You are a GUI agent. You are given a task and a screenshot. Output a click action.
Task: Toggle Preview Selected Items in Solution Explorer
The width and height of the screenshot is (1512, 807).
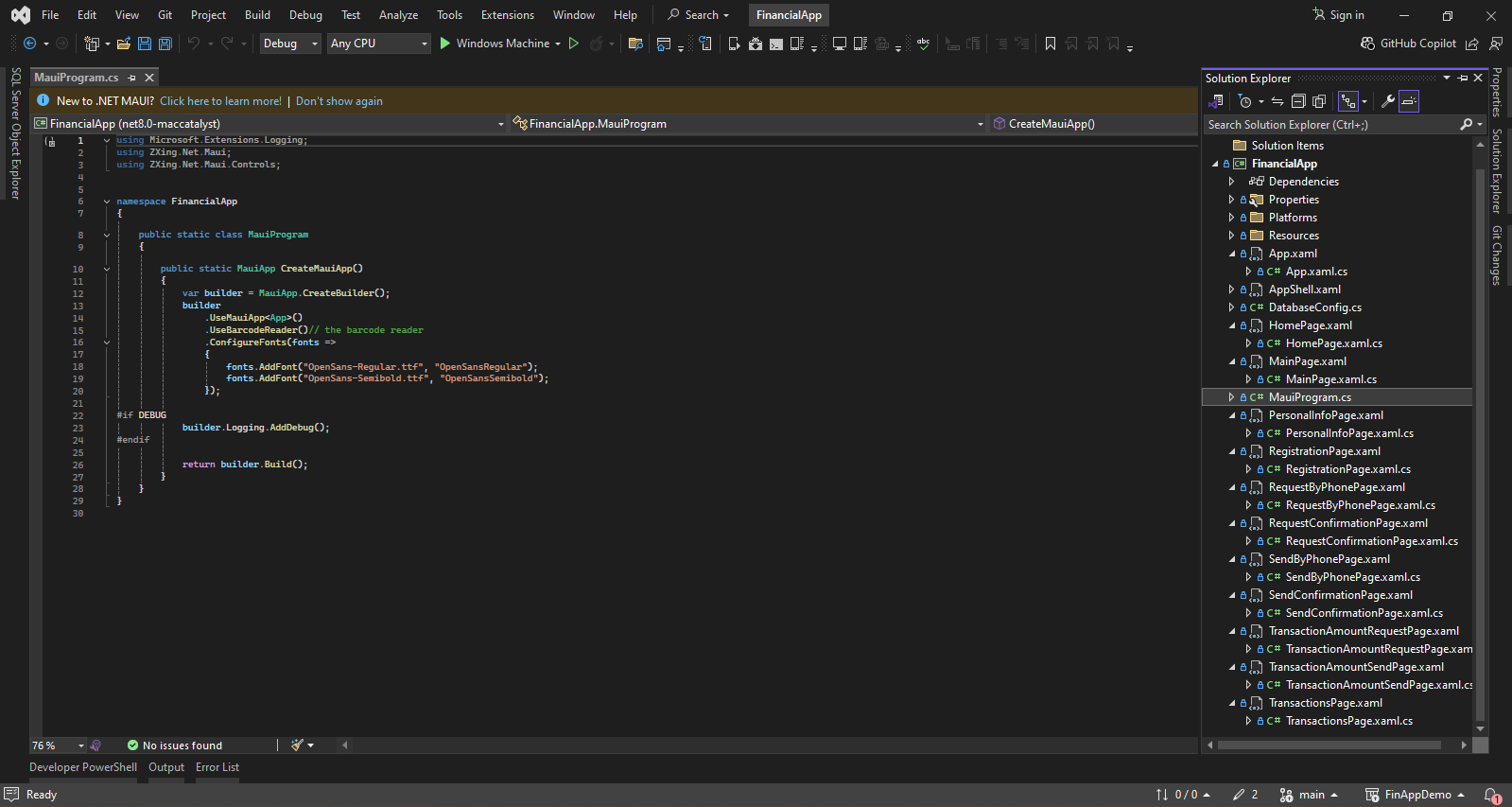point(1409,101)
